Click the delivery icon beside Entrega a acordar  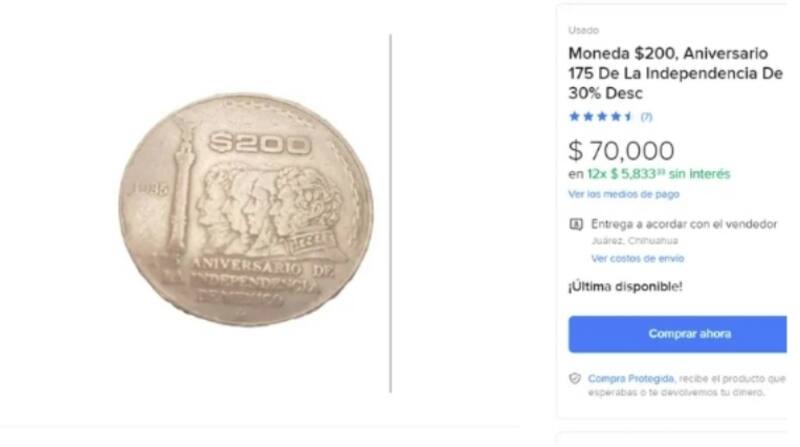pyautogui.click(x=575, y=225)
